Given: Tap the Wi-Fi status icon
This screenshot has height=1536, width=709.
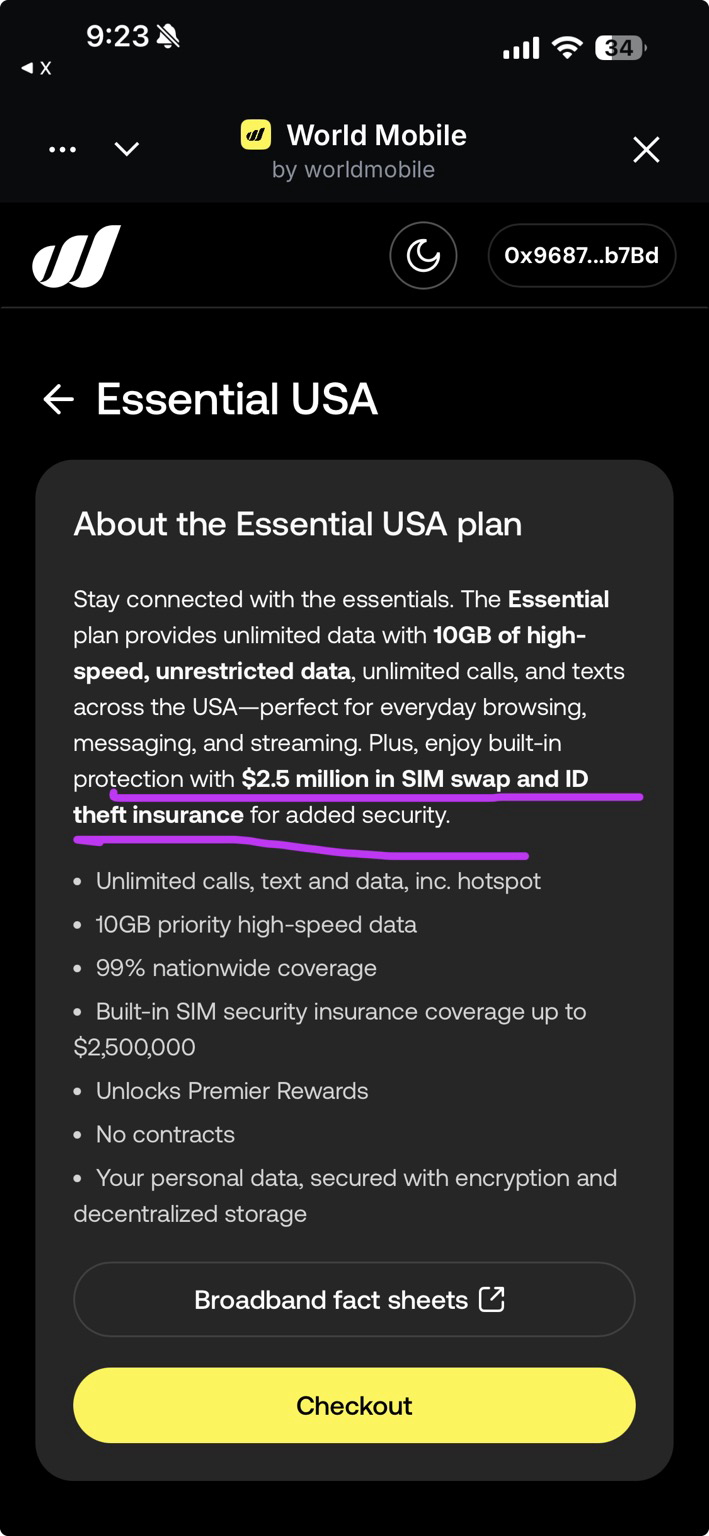Looking at the screenshot, I should [567, 47].
